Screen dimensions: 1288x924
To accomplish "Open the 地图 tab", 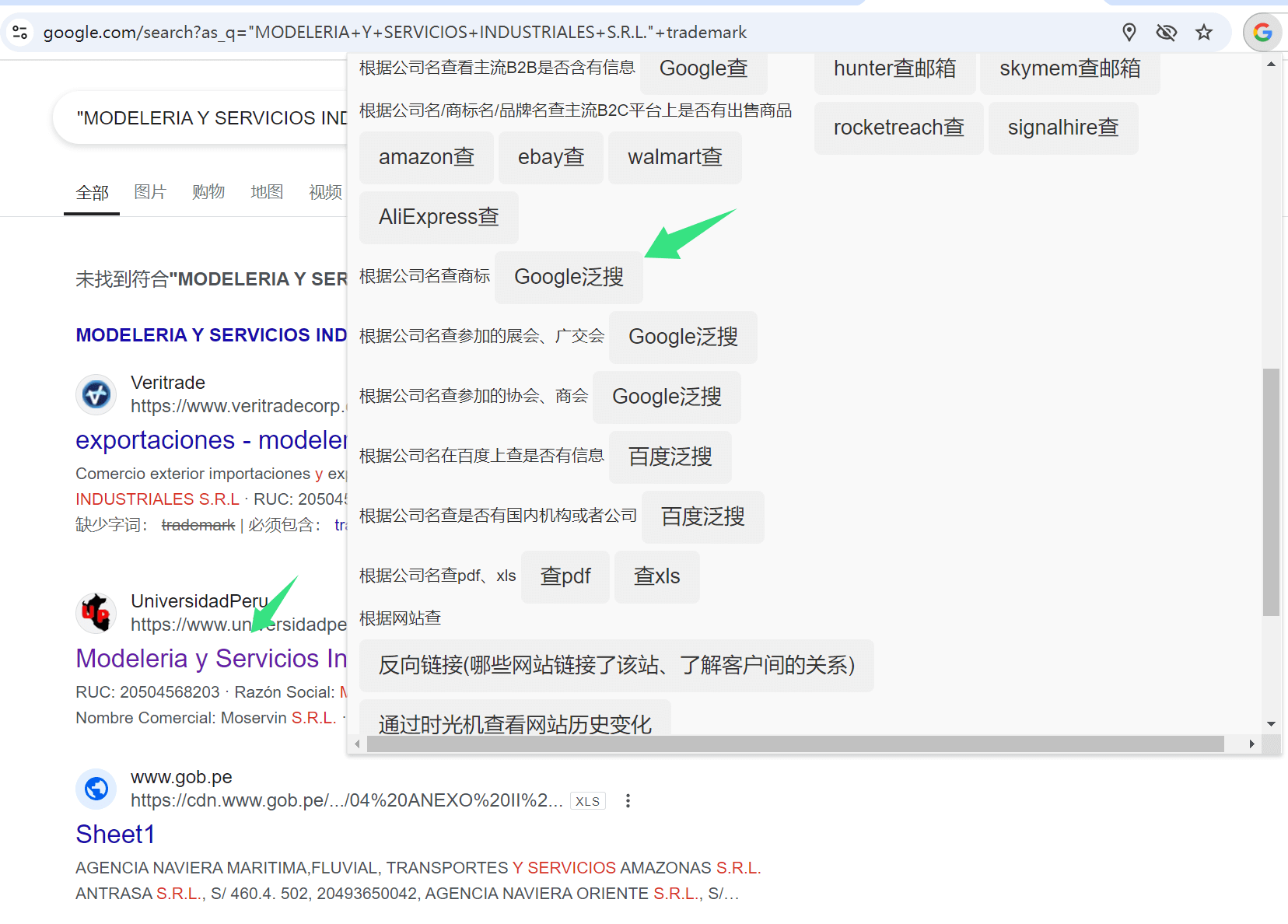I will [267, 192].
